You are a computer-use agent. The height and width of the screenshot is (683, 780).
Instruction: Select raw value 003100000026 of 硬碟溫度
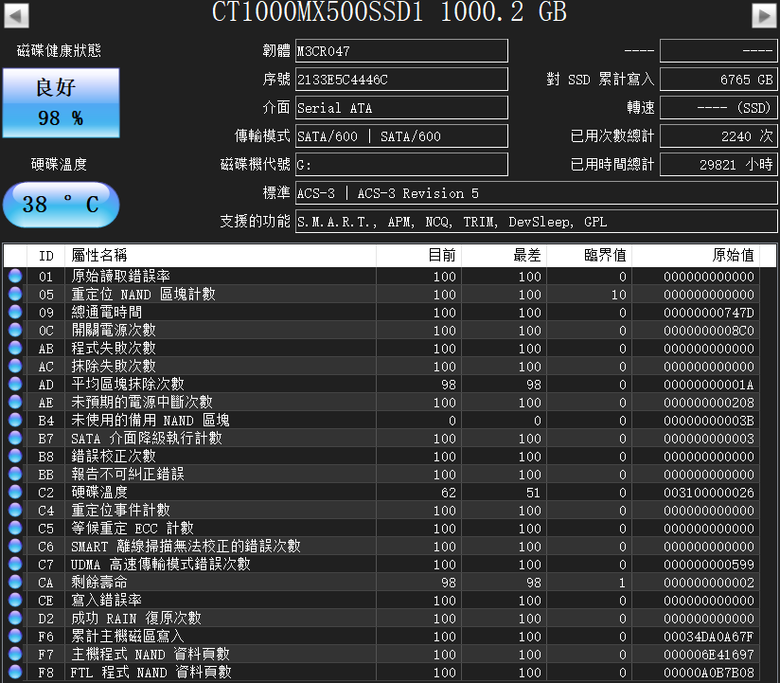click(x=709, y=492)
